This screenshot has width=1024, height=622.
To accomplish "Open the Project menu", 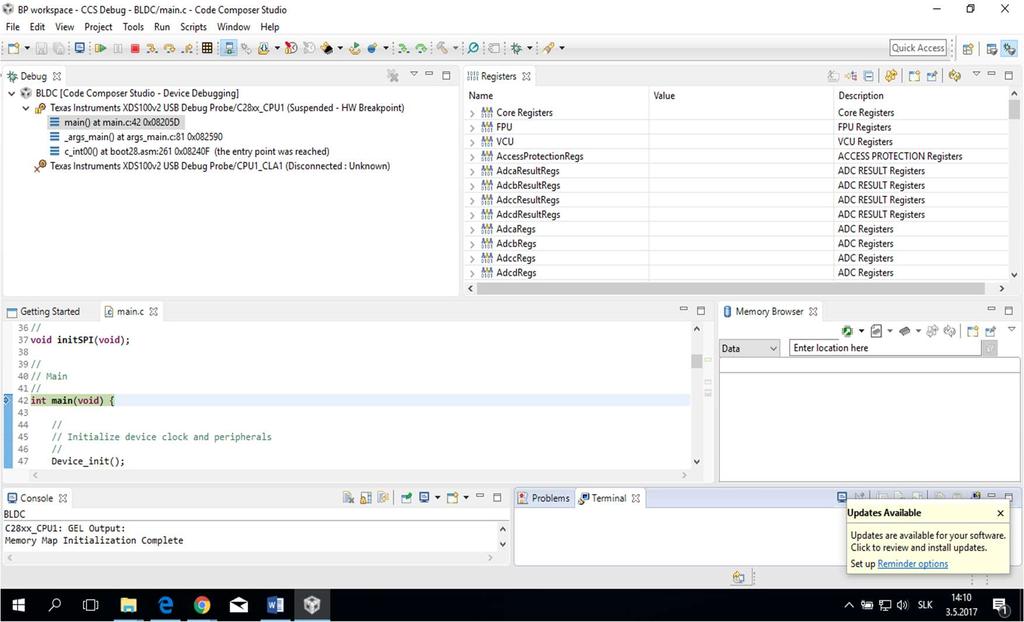I will pos(98,27).
